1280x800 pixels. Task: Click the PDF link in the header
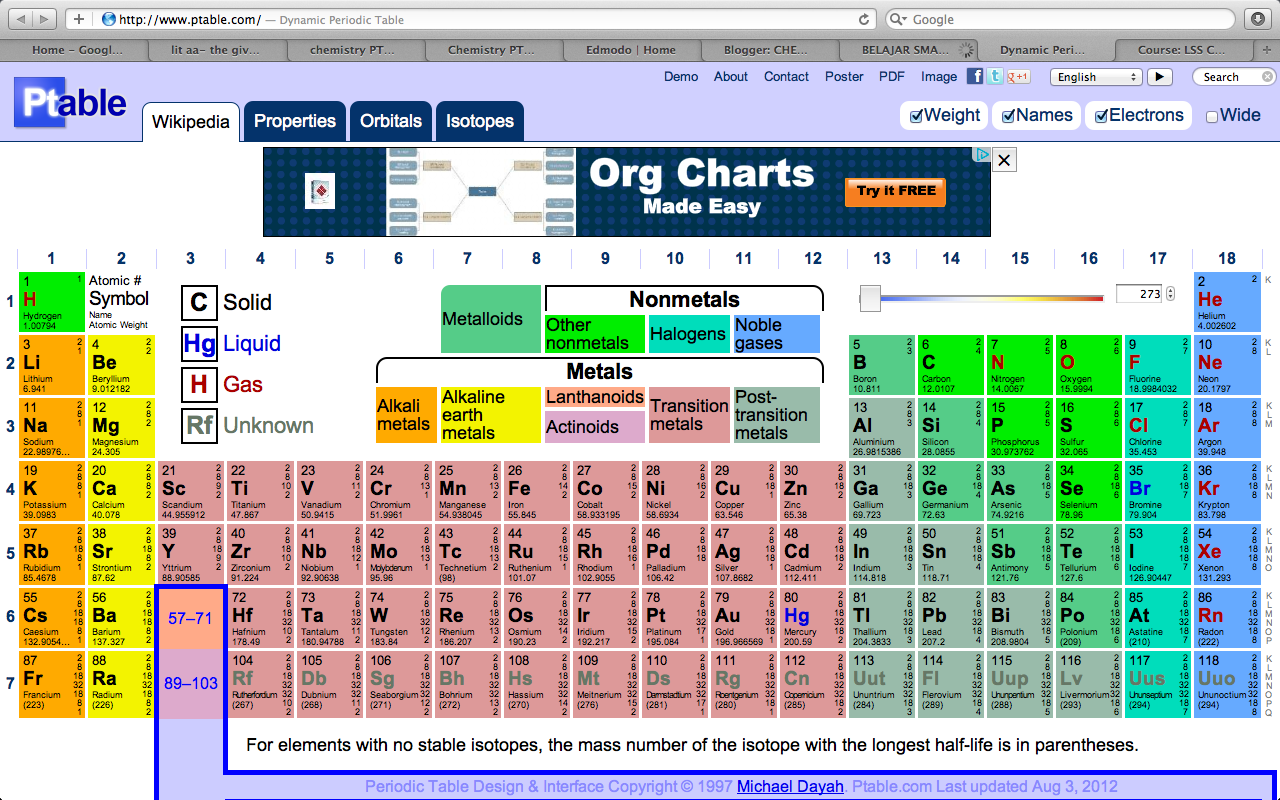pos(891,76)
